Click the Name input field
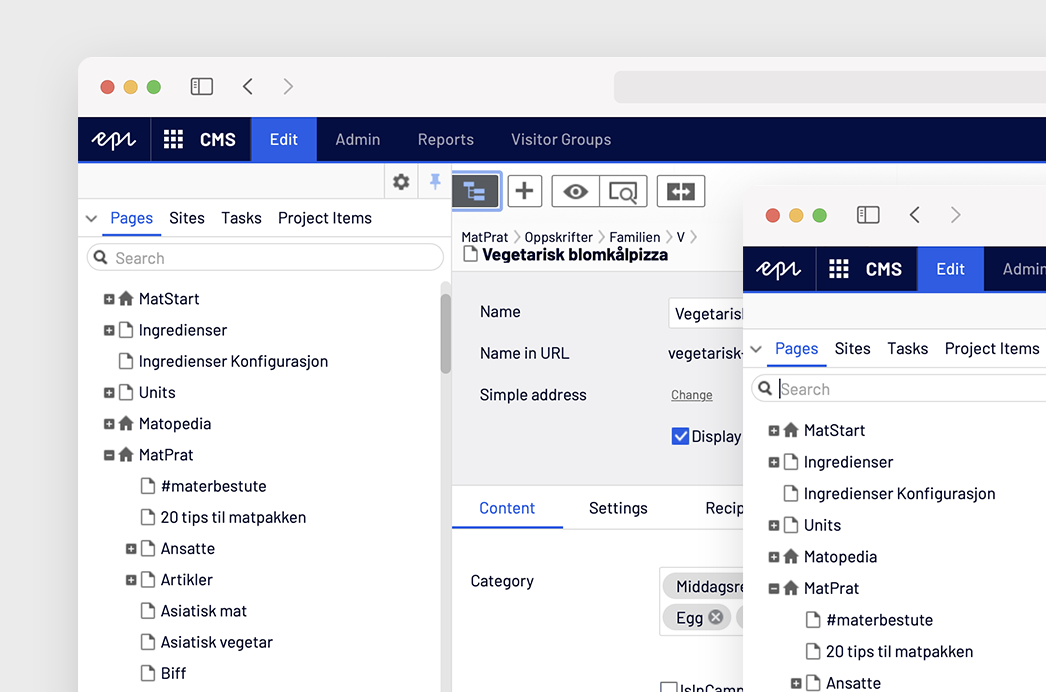The height and width of the screenshot is (692, 1046). pos(705,314)
